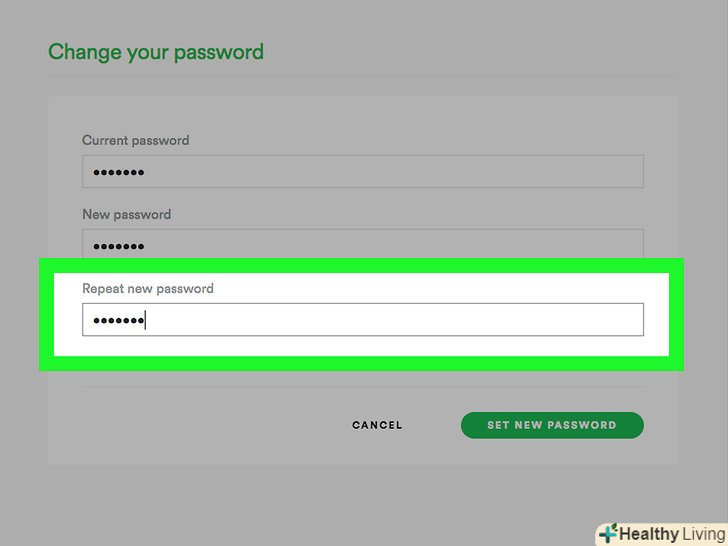Select the 'New password' label text
Viewport: 728px width, 546px height.
pyautogui.click(x=126, y=214)
